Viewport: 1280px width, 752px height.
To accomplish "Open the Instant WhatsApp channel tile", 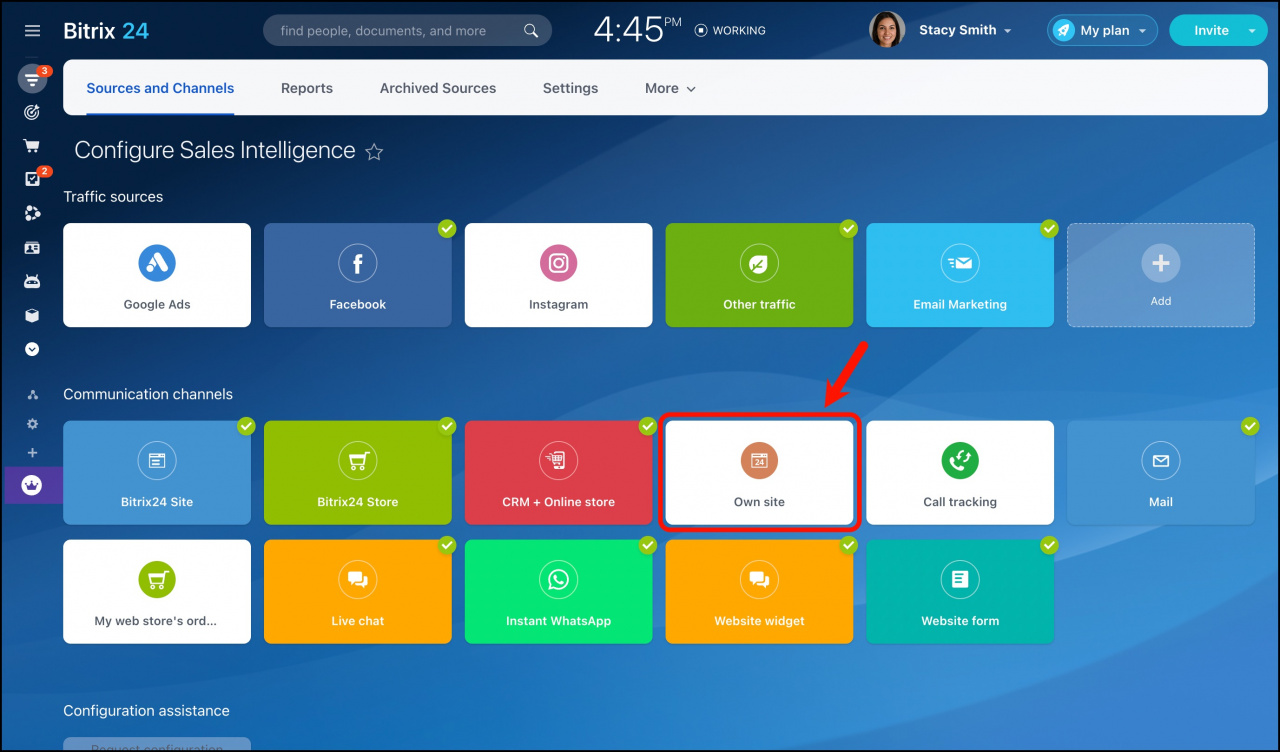I will coord(558,592).
